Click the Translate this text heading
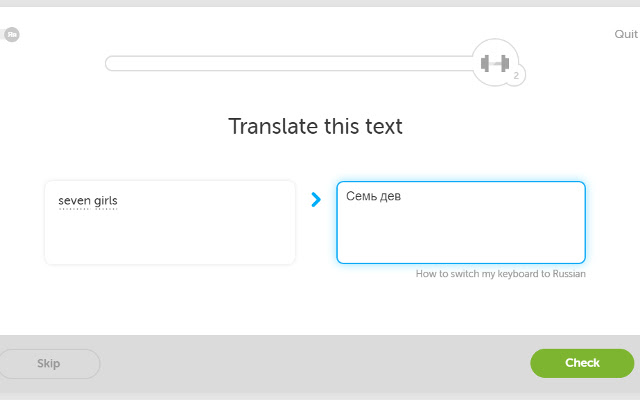This screenshot has width=640, height=400. [316, 126]
